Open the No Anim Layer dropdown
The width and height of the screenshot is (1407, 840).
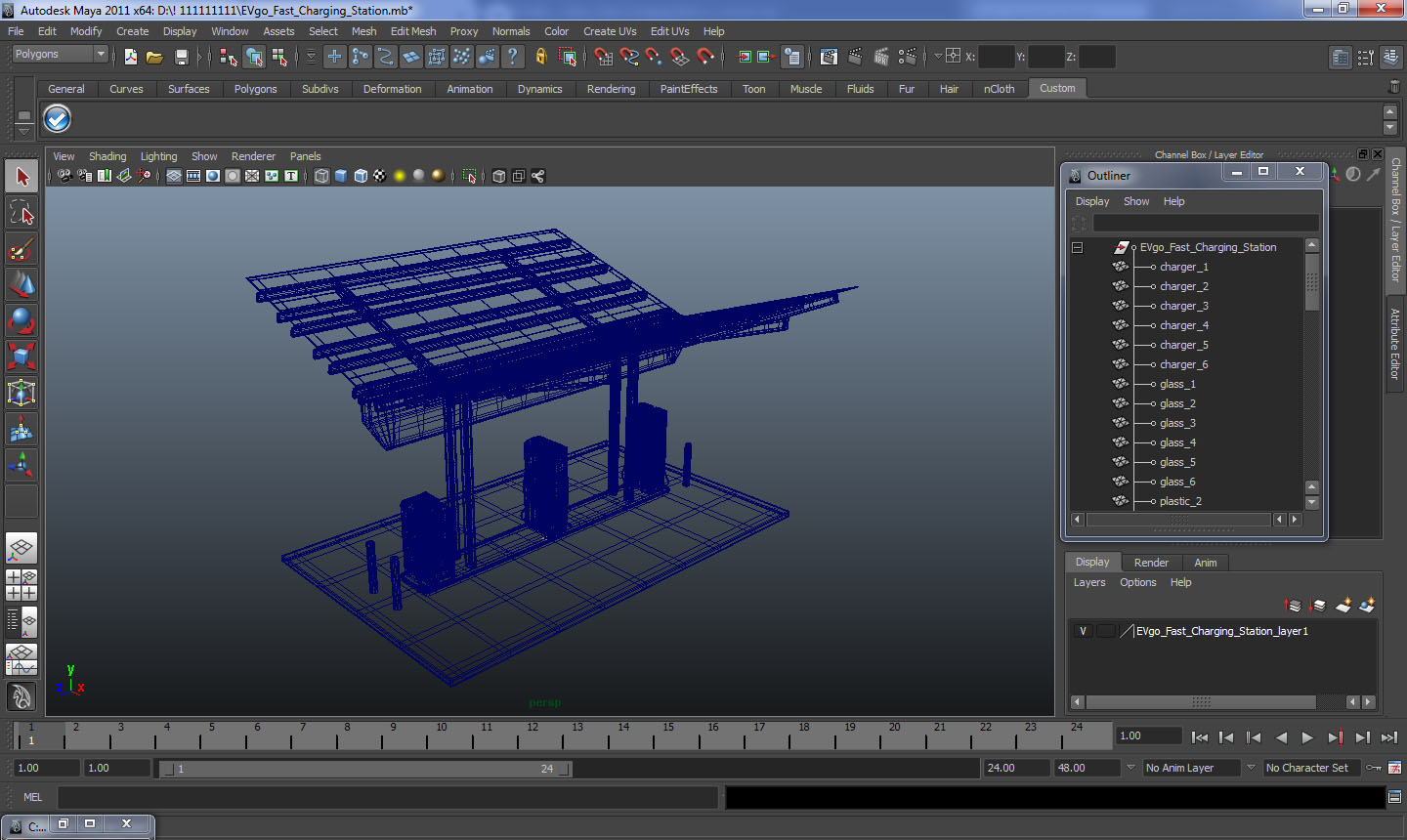pos(1192,768)
